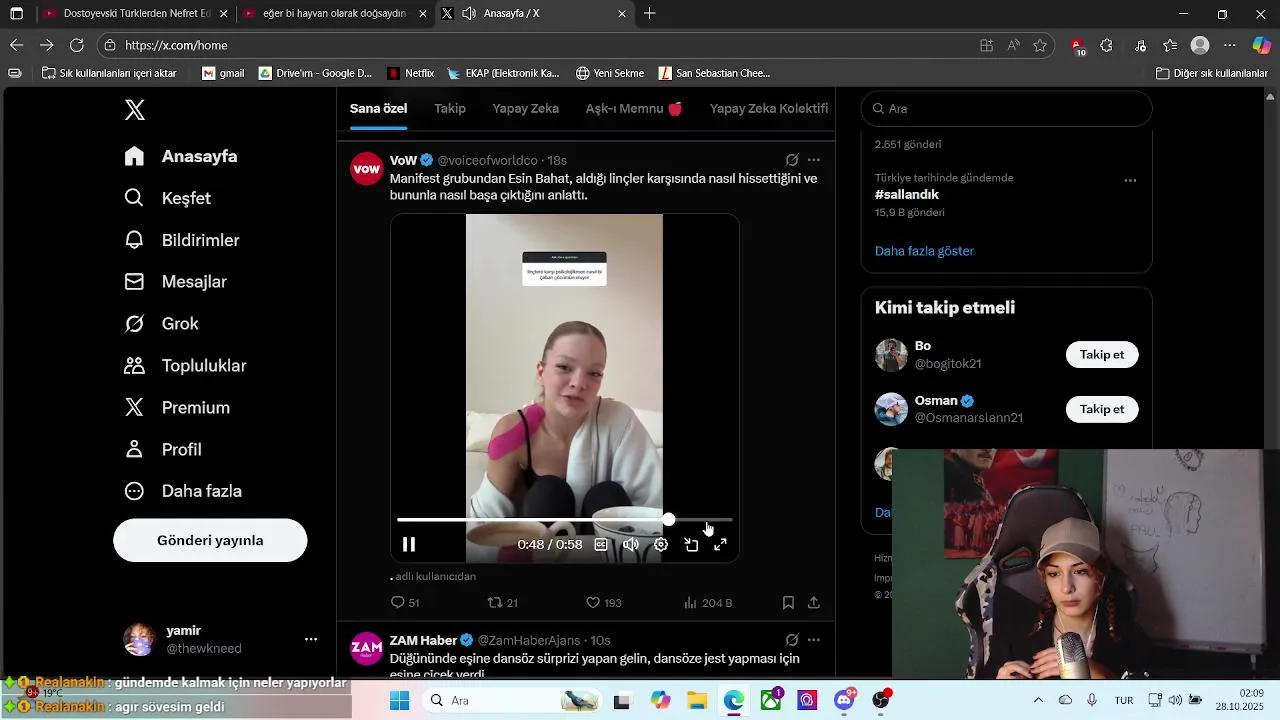
Task: Switch to Dostoyevski browser tab
Action: pyautogui.click(x=136, y=14)
